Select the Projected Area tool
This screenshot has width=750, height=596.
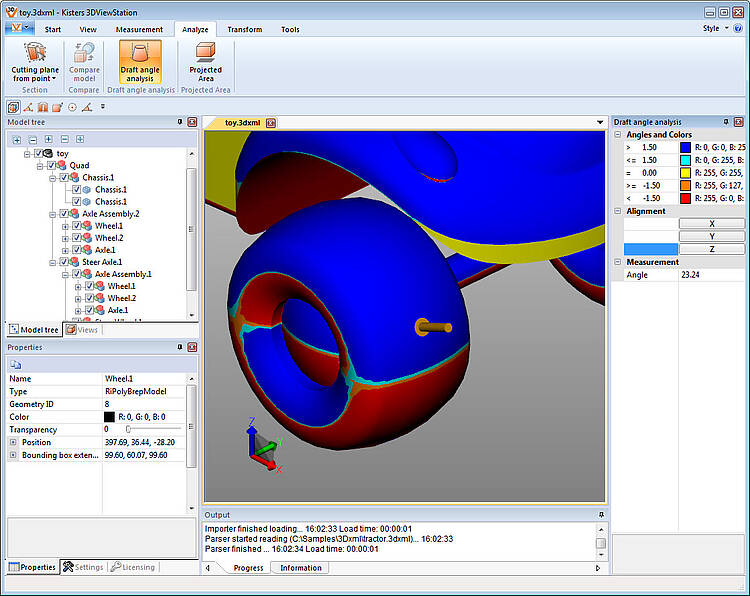pos(205,61)
